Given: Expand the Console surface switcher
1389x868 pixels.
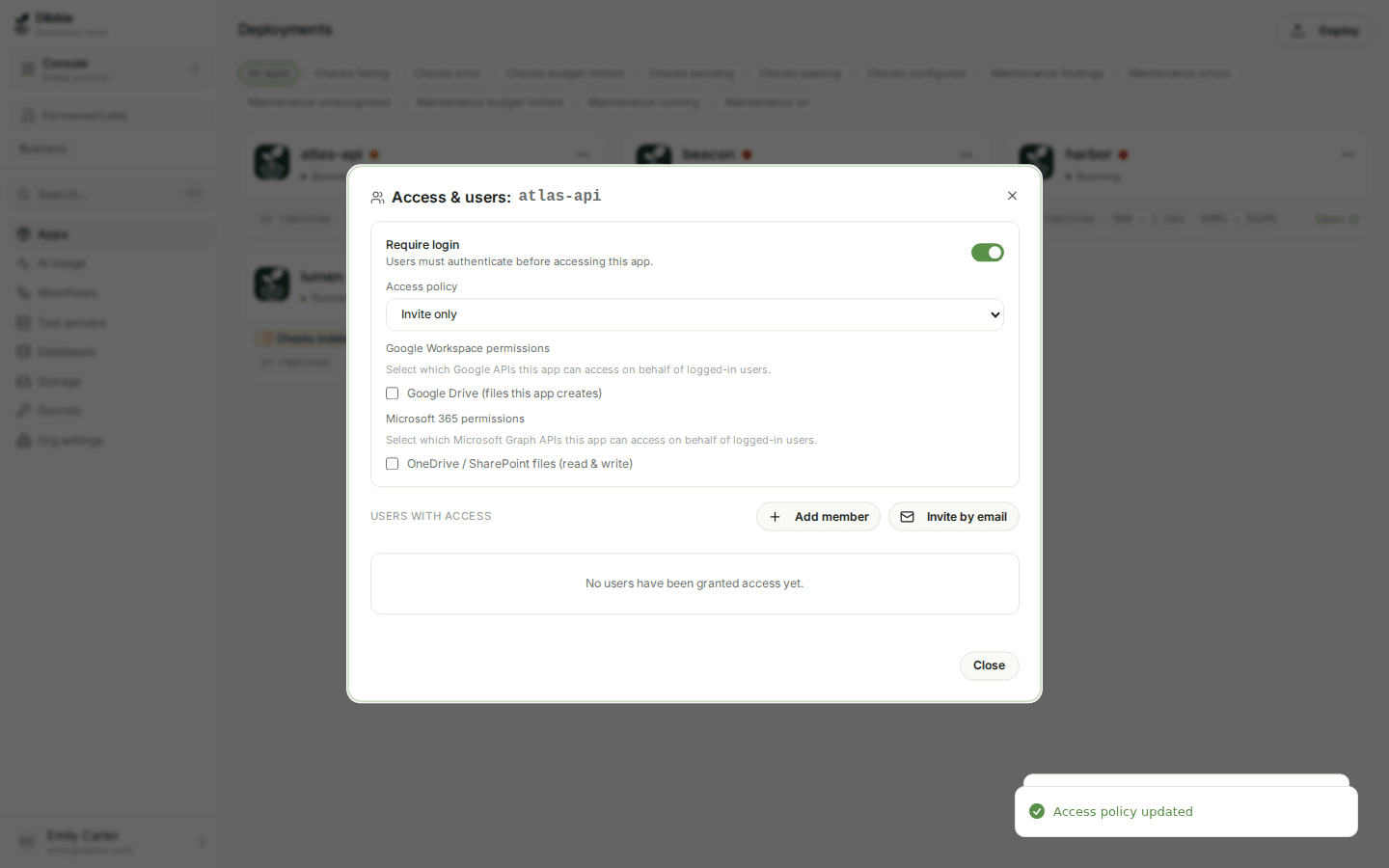Looking at the screenshot, I should click(x=113, y=69).
